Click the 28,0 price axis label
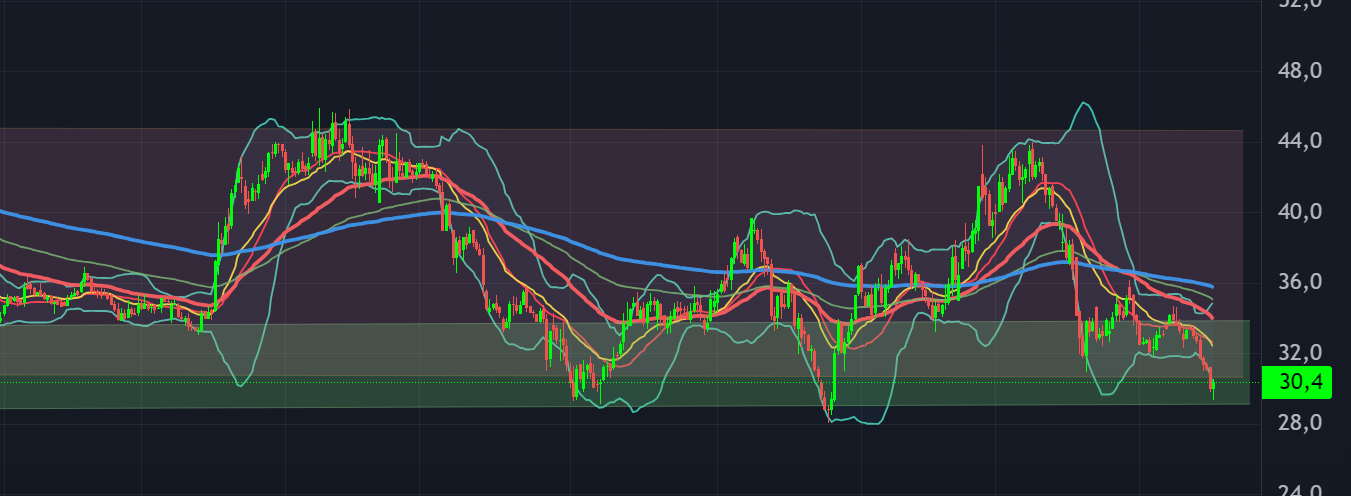 (x=1303, y=423)
